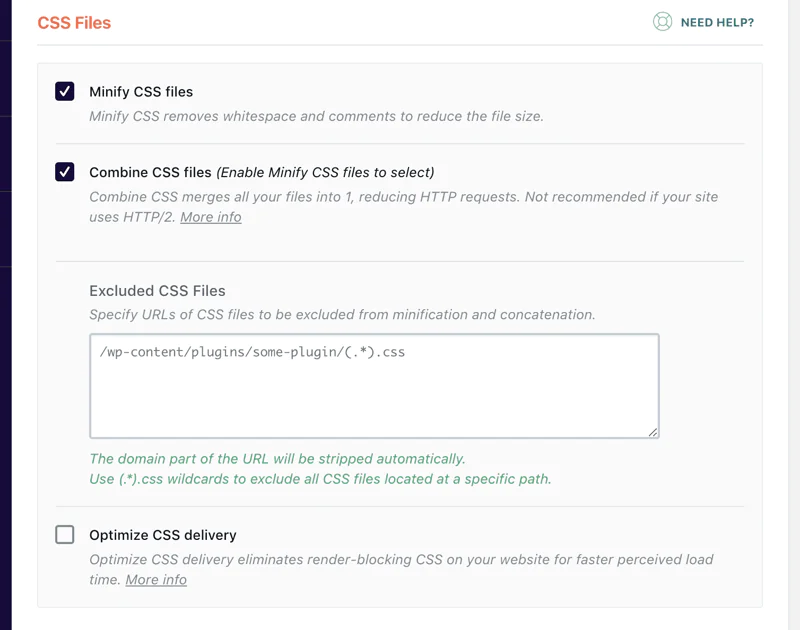Click the Combine CSS files label text
The height and width of the screenshot is (630, 800).
pyautogui.click(x=150, y=172)
